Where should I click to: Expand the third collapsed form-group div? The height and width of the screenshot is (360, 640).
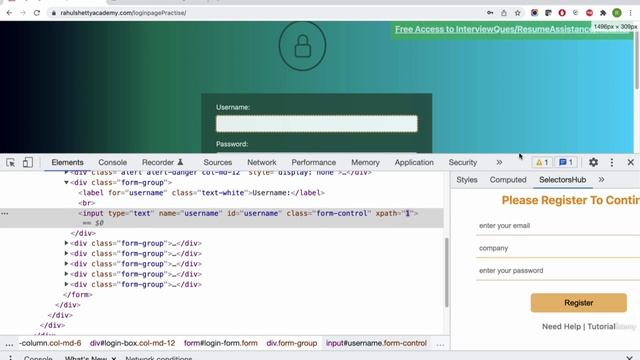pos(66,264)
